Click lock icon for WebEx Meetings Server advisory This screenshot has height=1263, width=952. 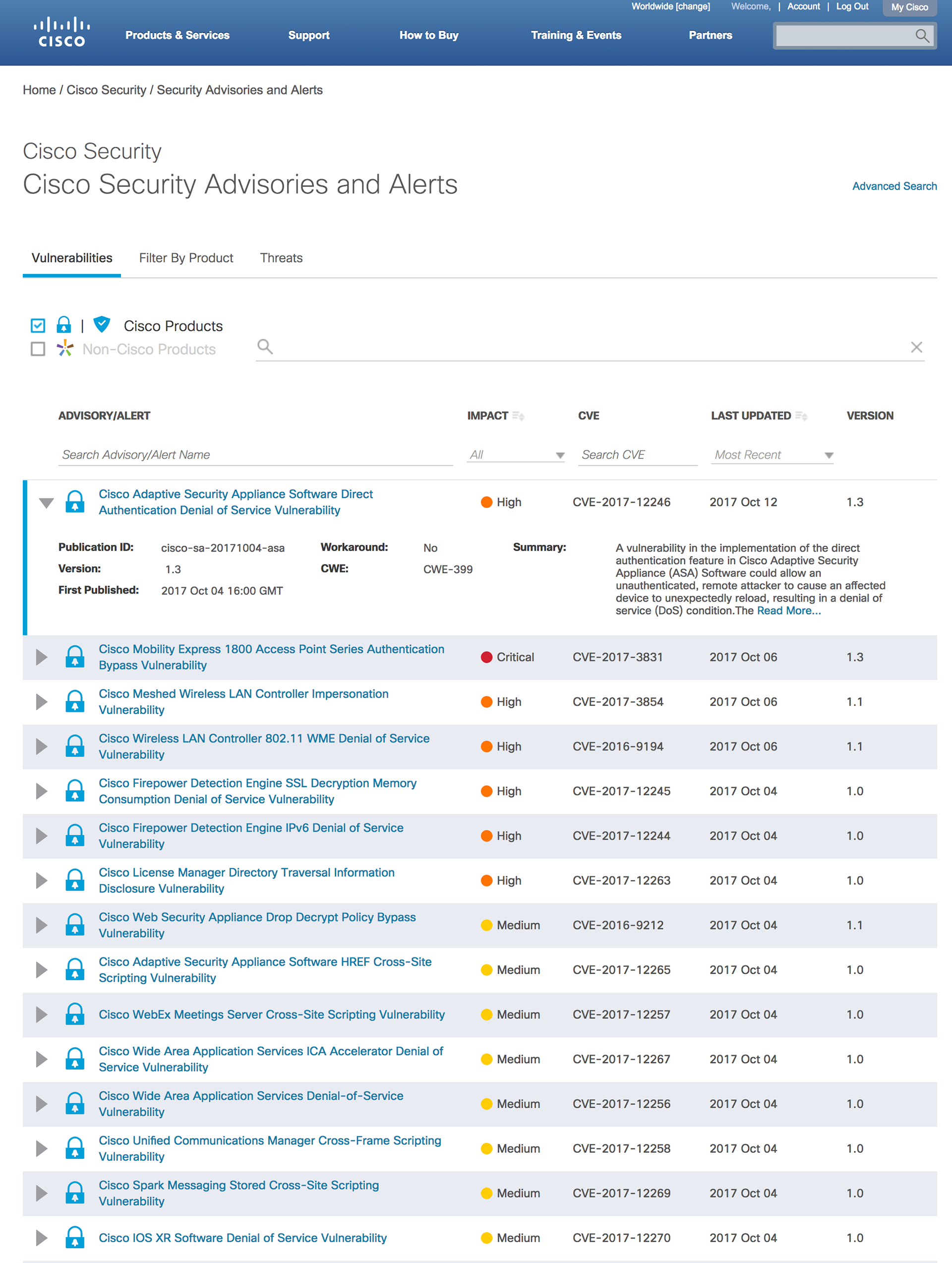click(x=75, y=1014)
